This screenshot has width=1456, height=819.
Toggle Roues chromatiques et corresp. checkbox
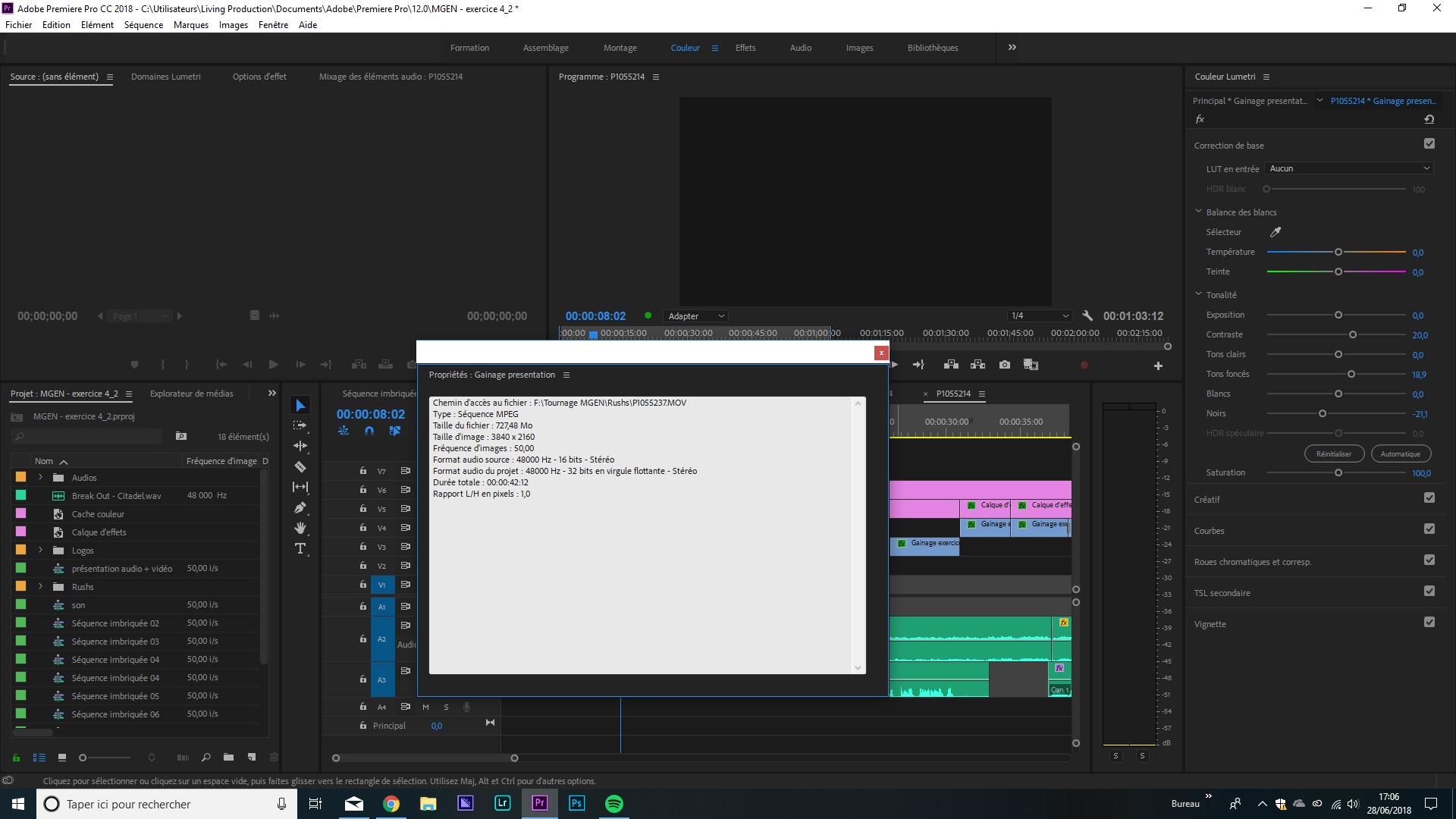[x=1429, y=560]
